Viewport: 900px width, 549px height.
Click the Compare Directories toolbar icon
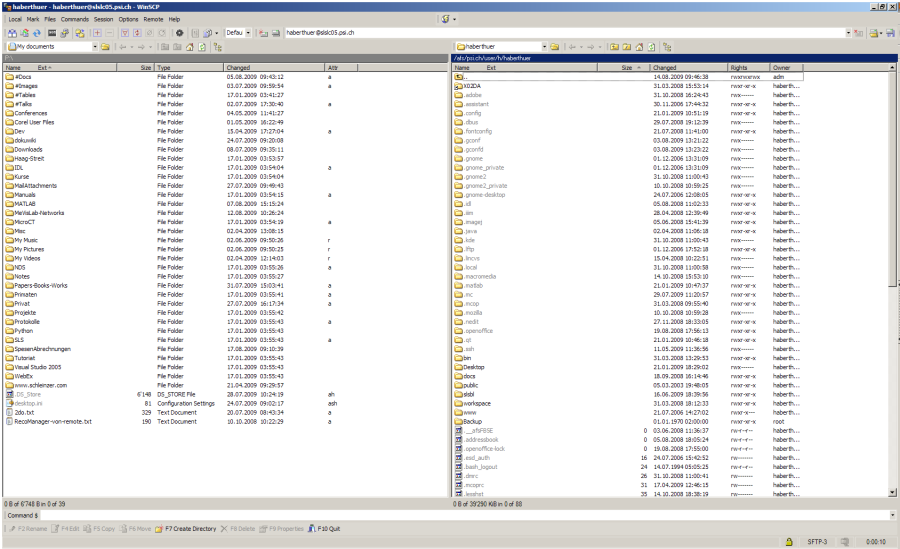pos(12,33)
